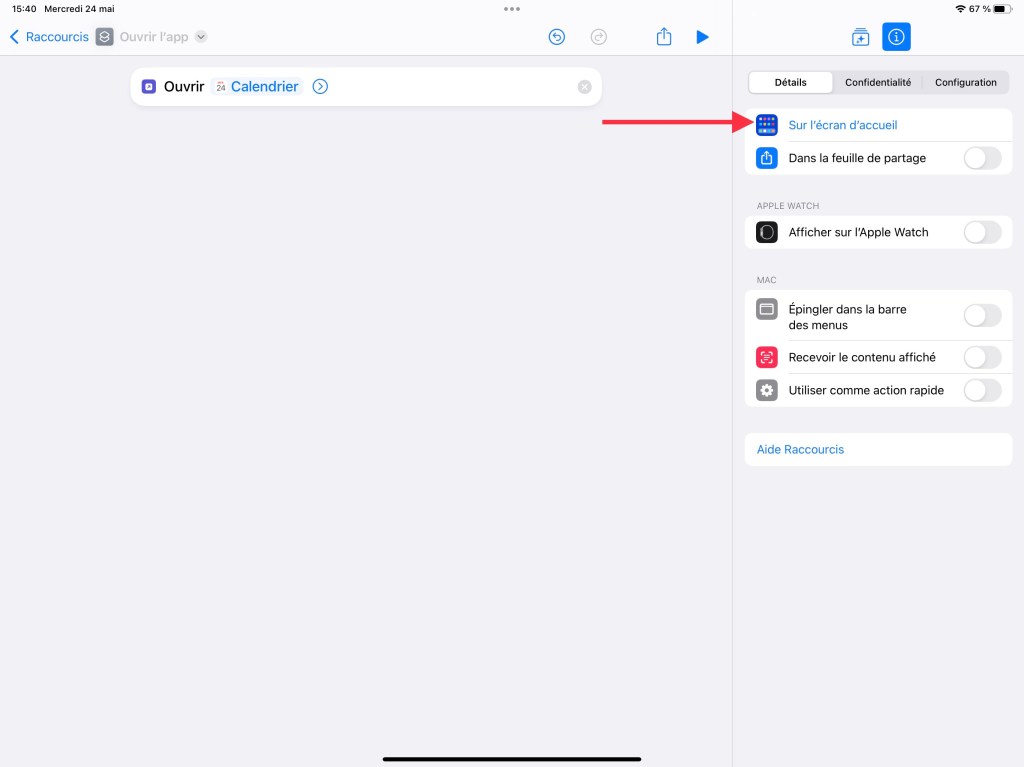1024x767 pixels.
Task: Expand Ouvrir action options arrow
Action: click(320, 87)
